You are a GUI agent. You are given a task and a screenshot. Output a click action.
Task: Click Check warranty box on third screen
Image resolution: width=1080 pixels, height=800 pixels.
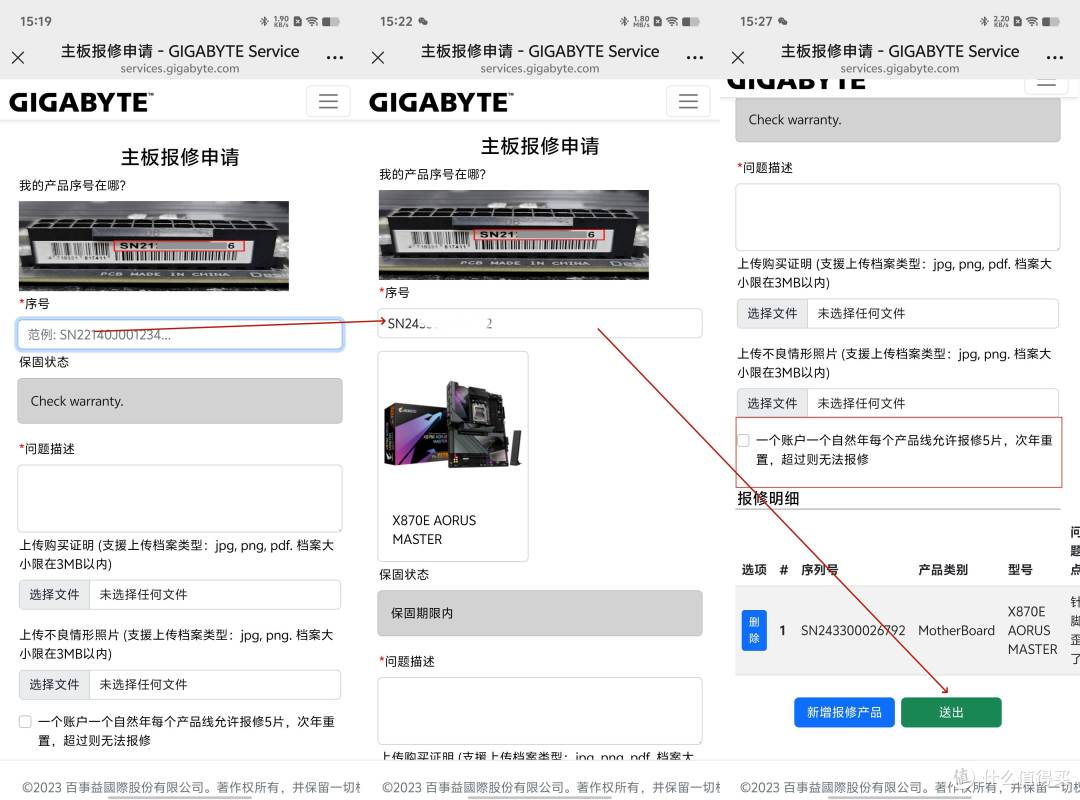pyautogui.click(x=897, y=120)
